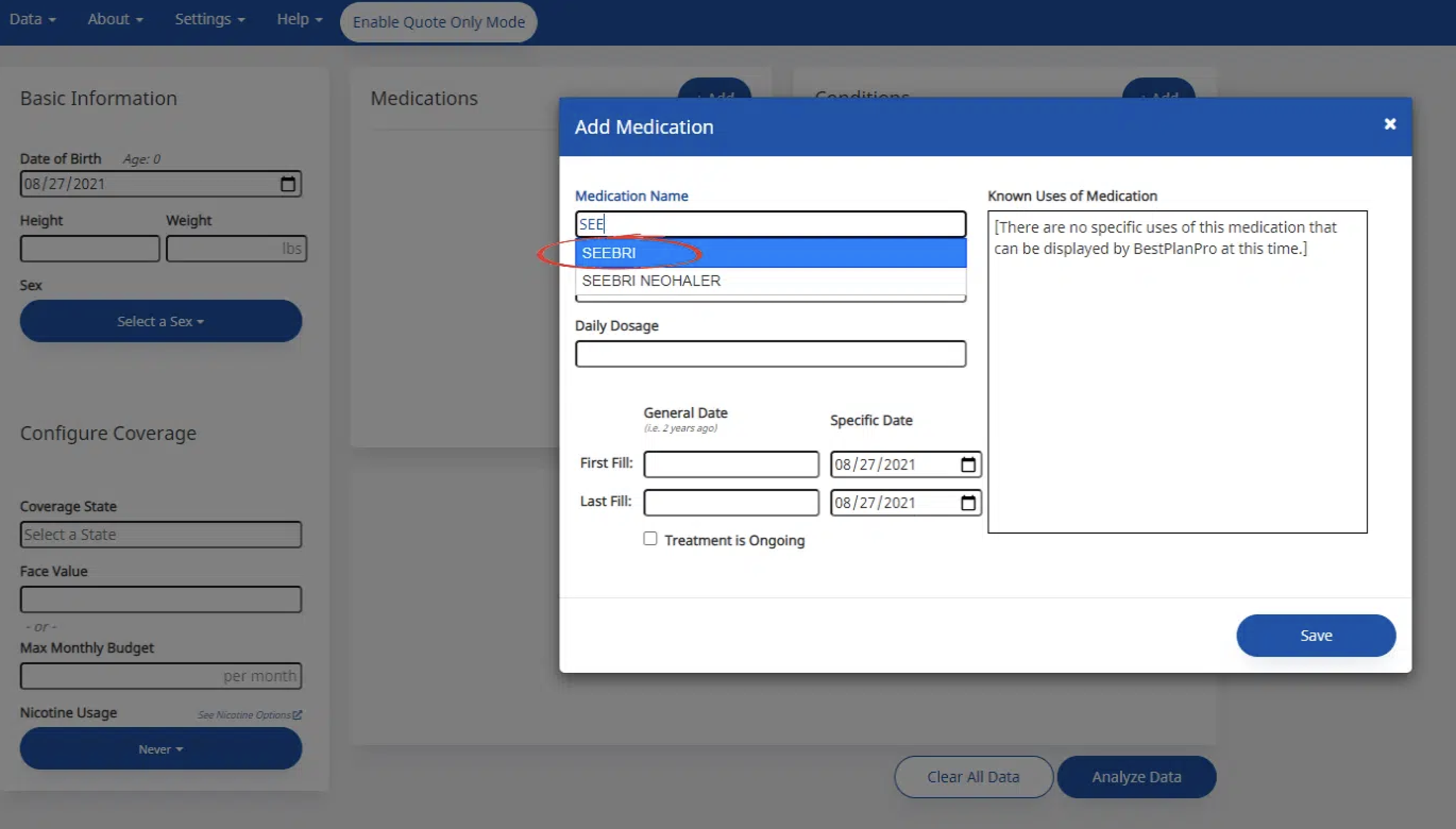Open the Help menu
The height and width of the screenshot is (829, 1456).
click(299, 19)
